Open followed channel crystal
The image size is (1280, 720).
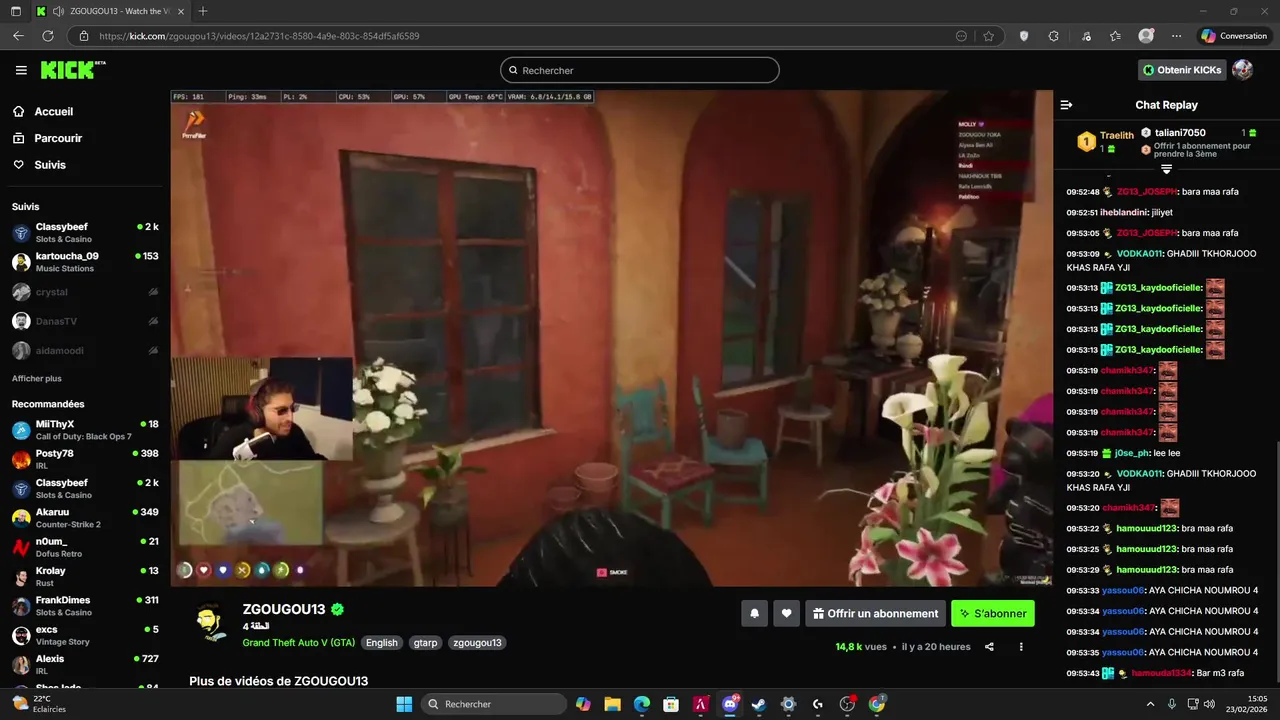[85, 292]
